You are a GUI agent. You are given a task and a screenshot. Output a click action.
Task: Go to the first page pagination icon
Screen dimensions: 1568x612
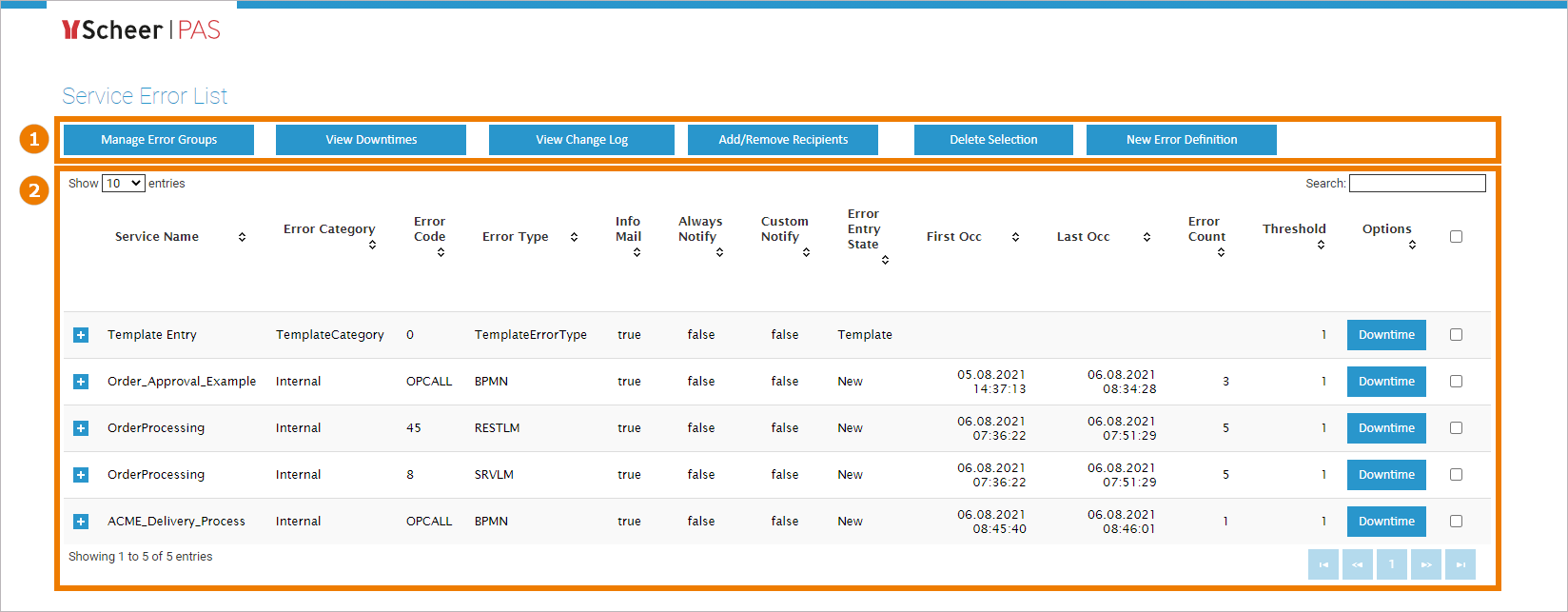[1323, 564]
